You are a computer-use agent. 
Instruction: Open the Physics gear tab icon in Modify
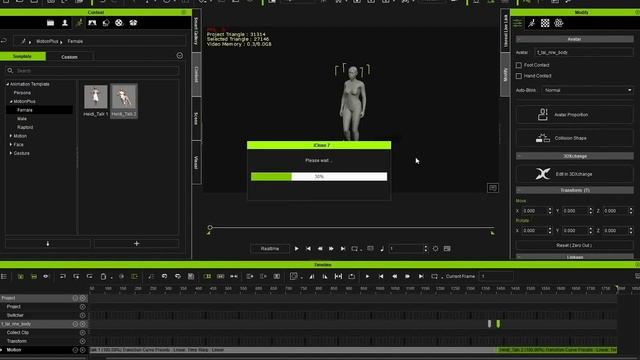[558, 23]
